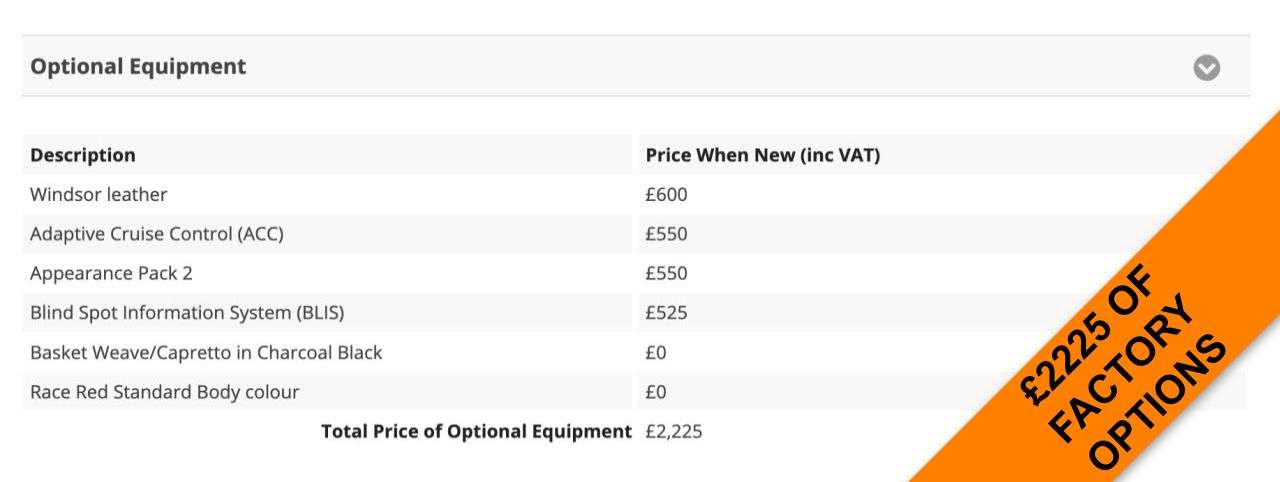Select the Price When New column header
1280x482 pixels.
(763, 155)
